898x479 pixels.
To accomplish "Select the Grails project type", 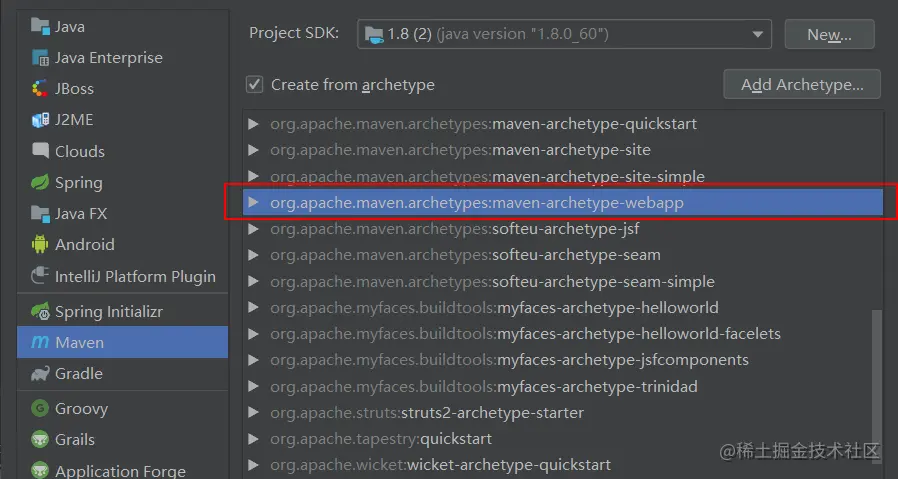I will (x=123, y=439).
